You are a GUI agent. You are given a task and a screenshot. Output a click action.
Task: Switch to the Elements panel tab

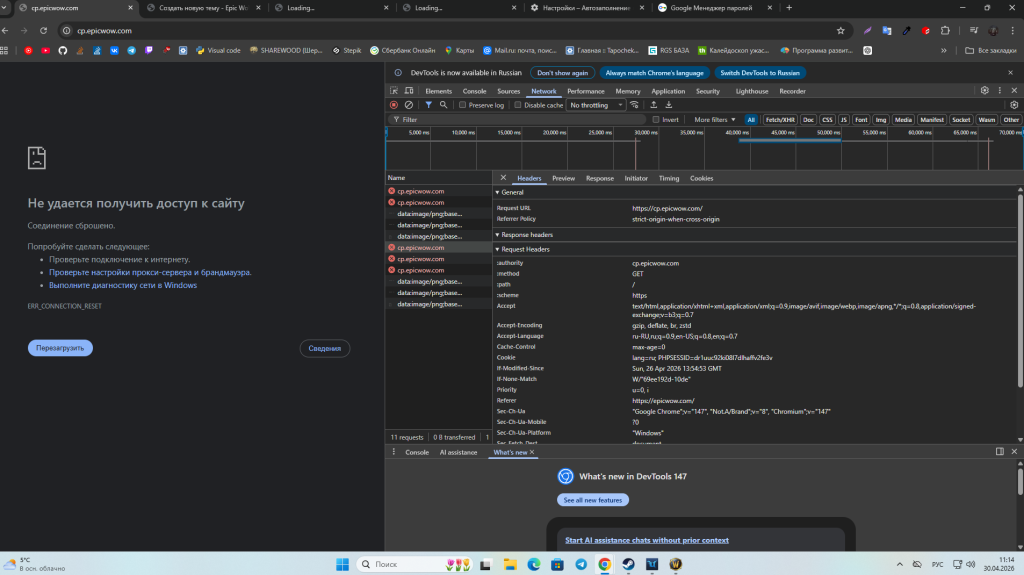coord(438,91)
